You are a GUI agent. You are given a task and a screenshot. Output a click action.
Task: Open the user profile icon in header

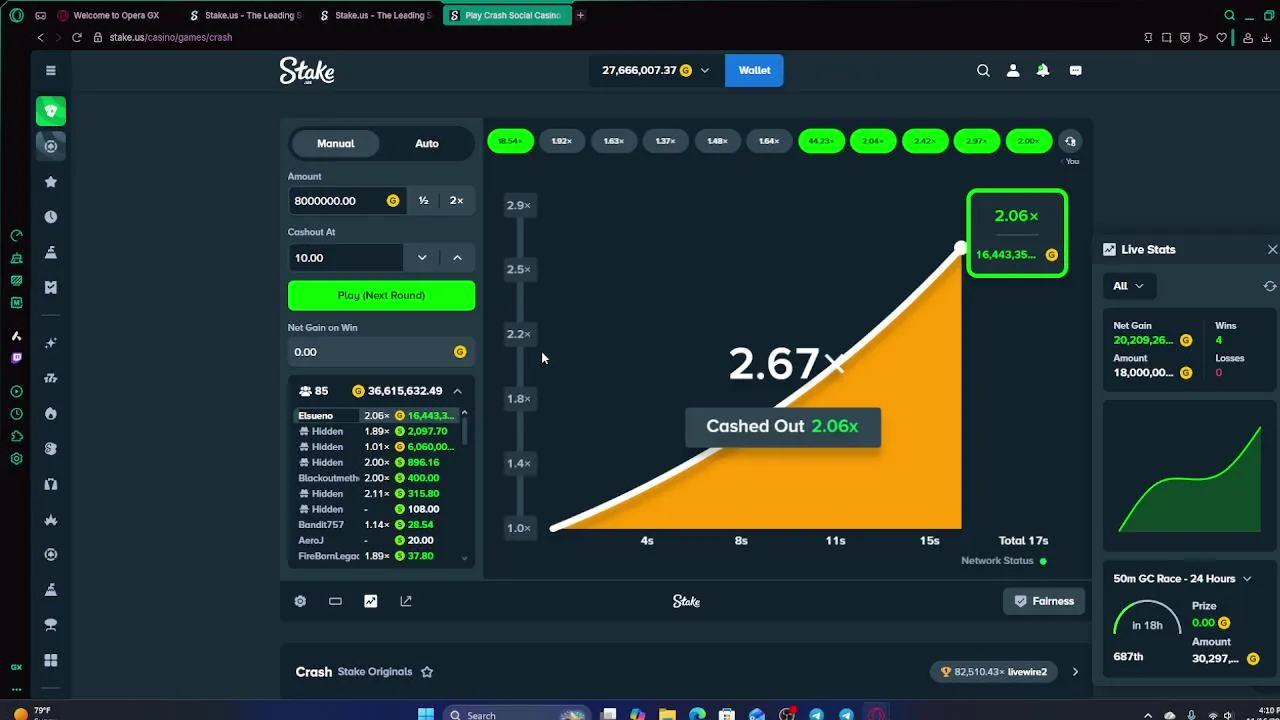point(1013,70)
